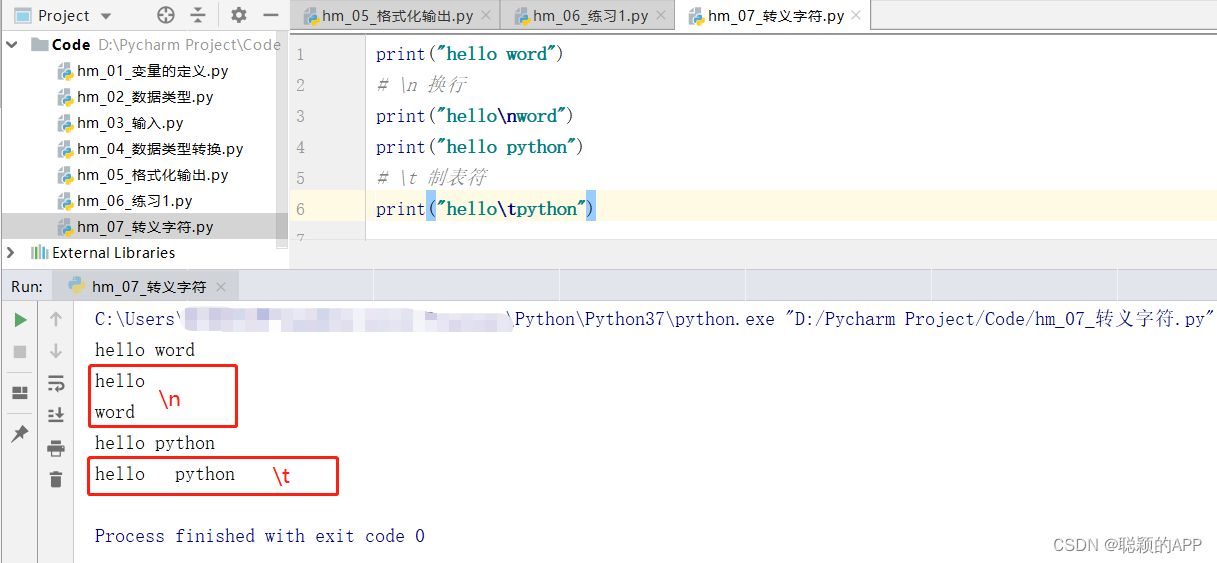Pin the Run tab with pin icon

[20, 434]
